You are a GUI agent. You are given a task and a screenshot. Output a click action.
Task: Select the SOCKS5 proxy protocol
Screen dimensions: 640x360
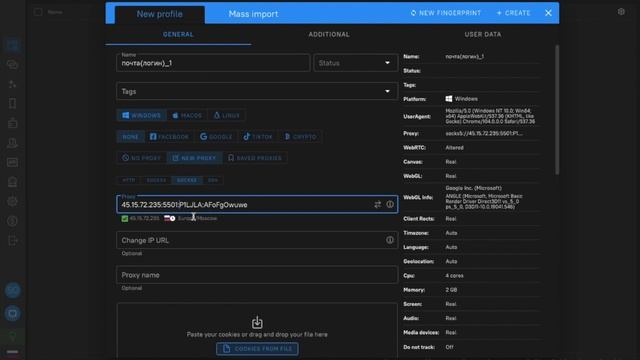coord(187,180)
